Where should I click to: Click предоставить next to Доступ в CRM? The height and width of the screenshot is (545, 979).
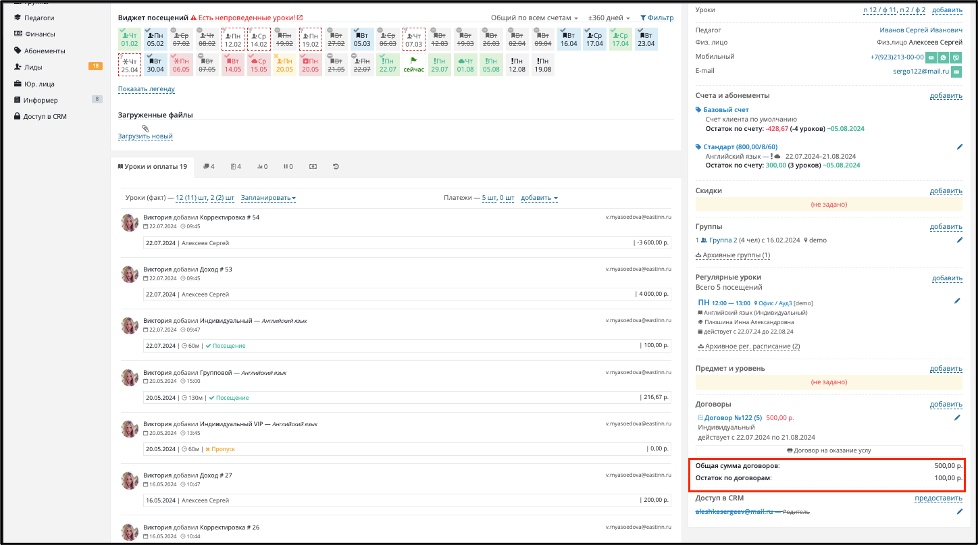(x=938, y=498)
